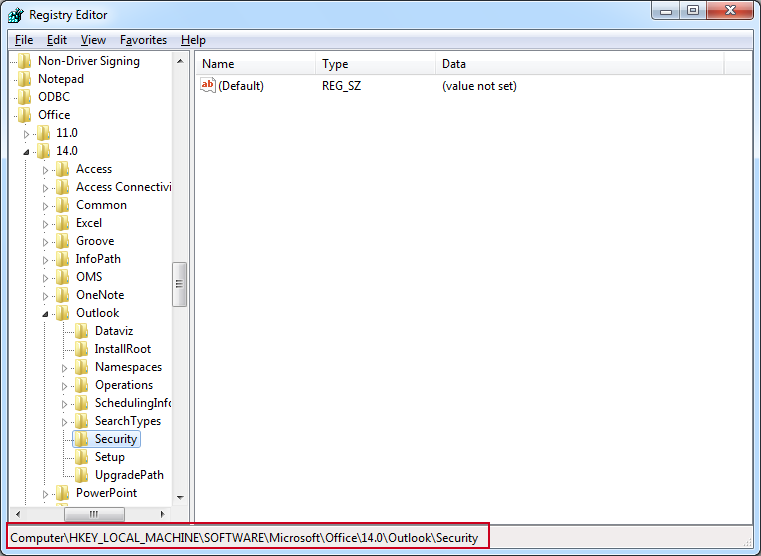Viewport: 761px width, 556px height.
Task: Click the REG_SZ type cell
Action: pyautogui.click(x=341, y=86)
